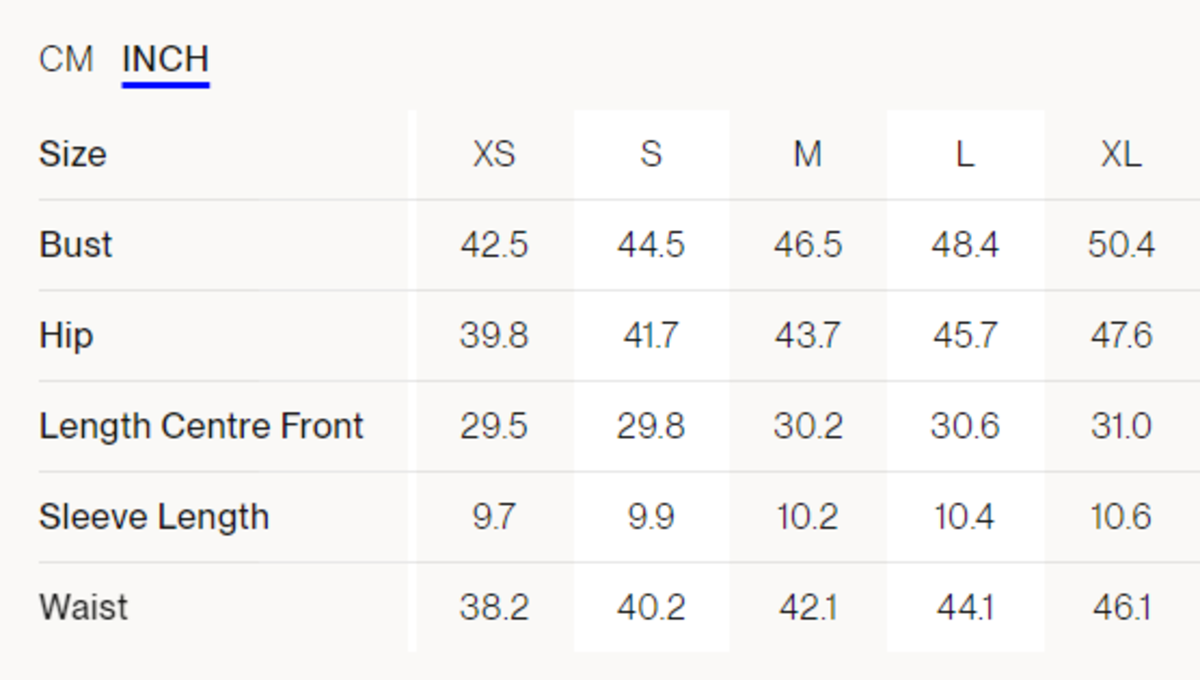Click the M size column header
This screenshot has height=680, width=1200.
[x=808, y=154]
